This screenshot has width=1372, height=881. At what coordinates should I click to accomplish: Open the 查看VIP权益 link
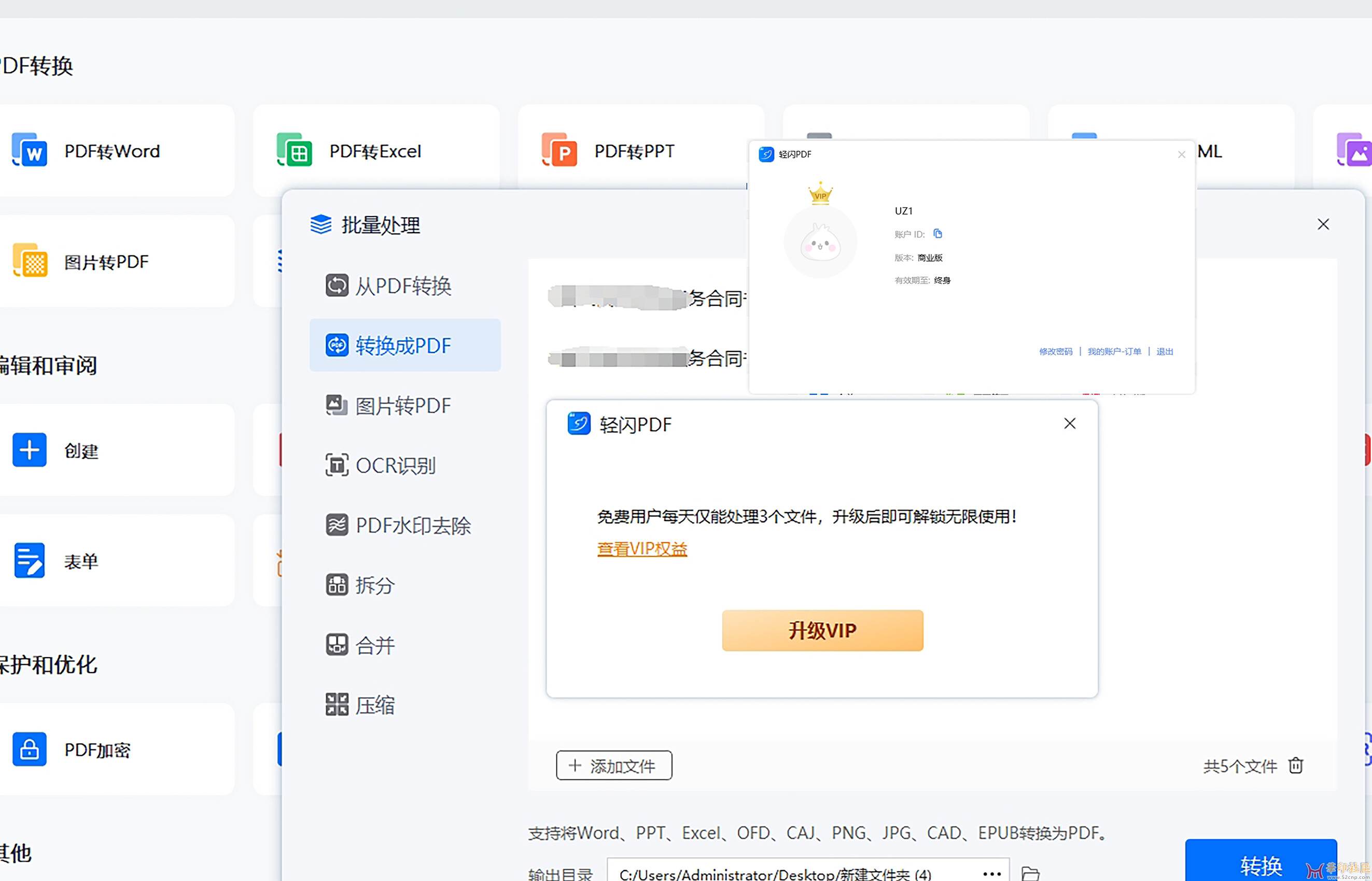[x=641, y=549]
